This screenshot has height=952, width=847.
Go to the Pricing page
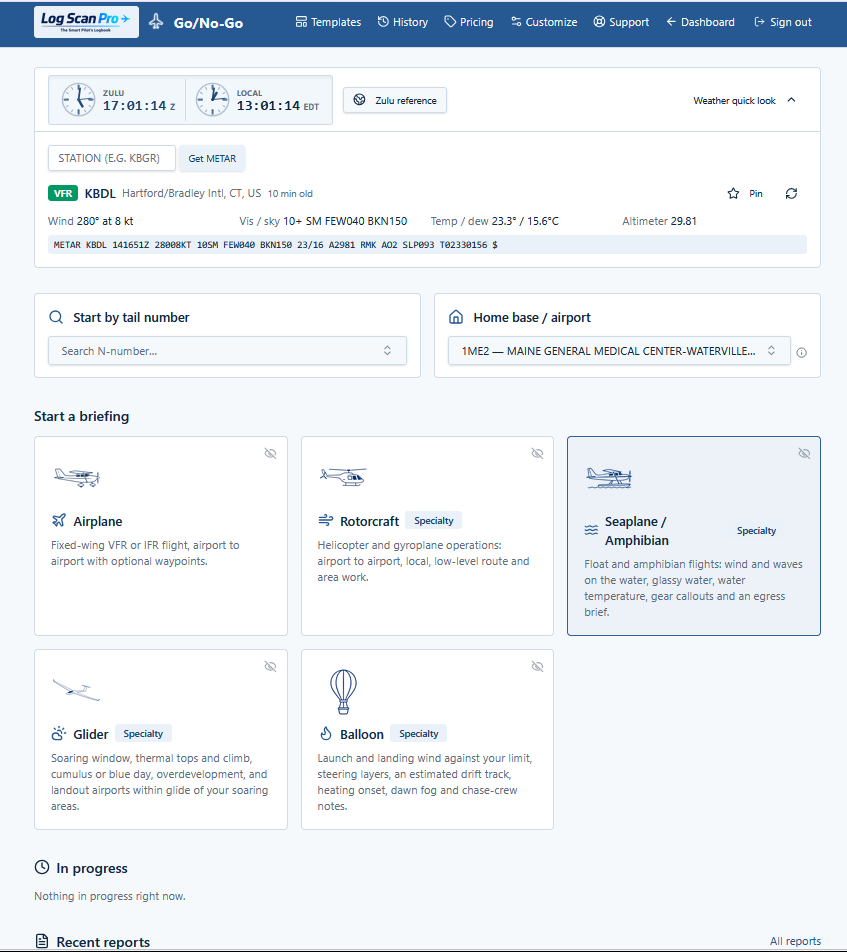[469, 22]
